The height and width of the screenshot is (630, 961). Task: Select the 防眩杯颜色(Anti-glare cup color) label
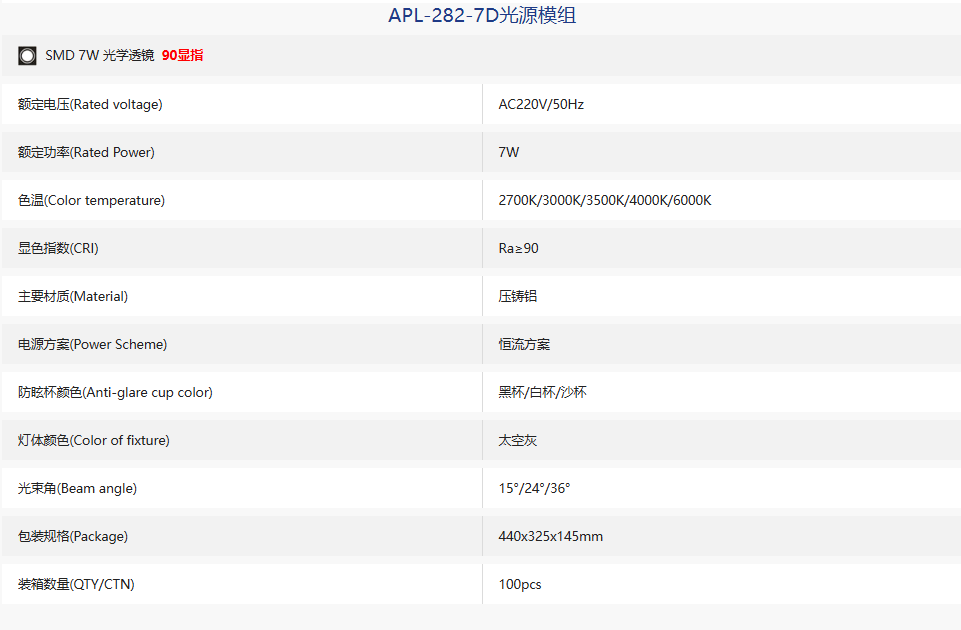point(115,392)
